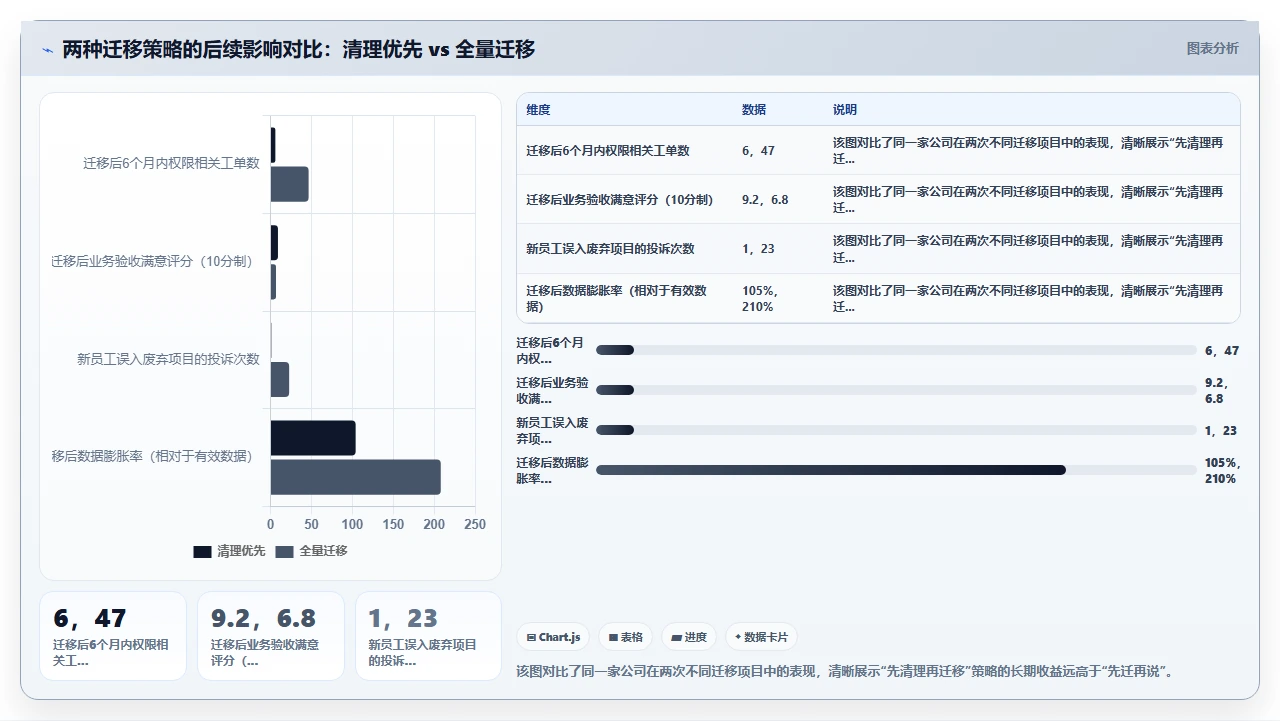This screenshot has height=721, width=1280.
Task: Click the 表格 tag chip
Action: click(626, 637)
